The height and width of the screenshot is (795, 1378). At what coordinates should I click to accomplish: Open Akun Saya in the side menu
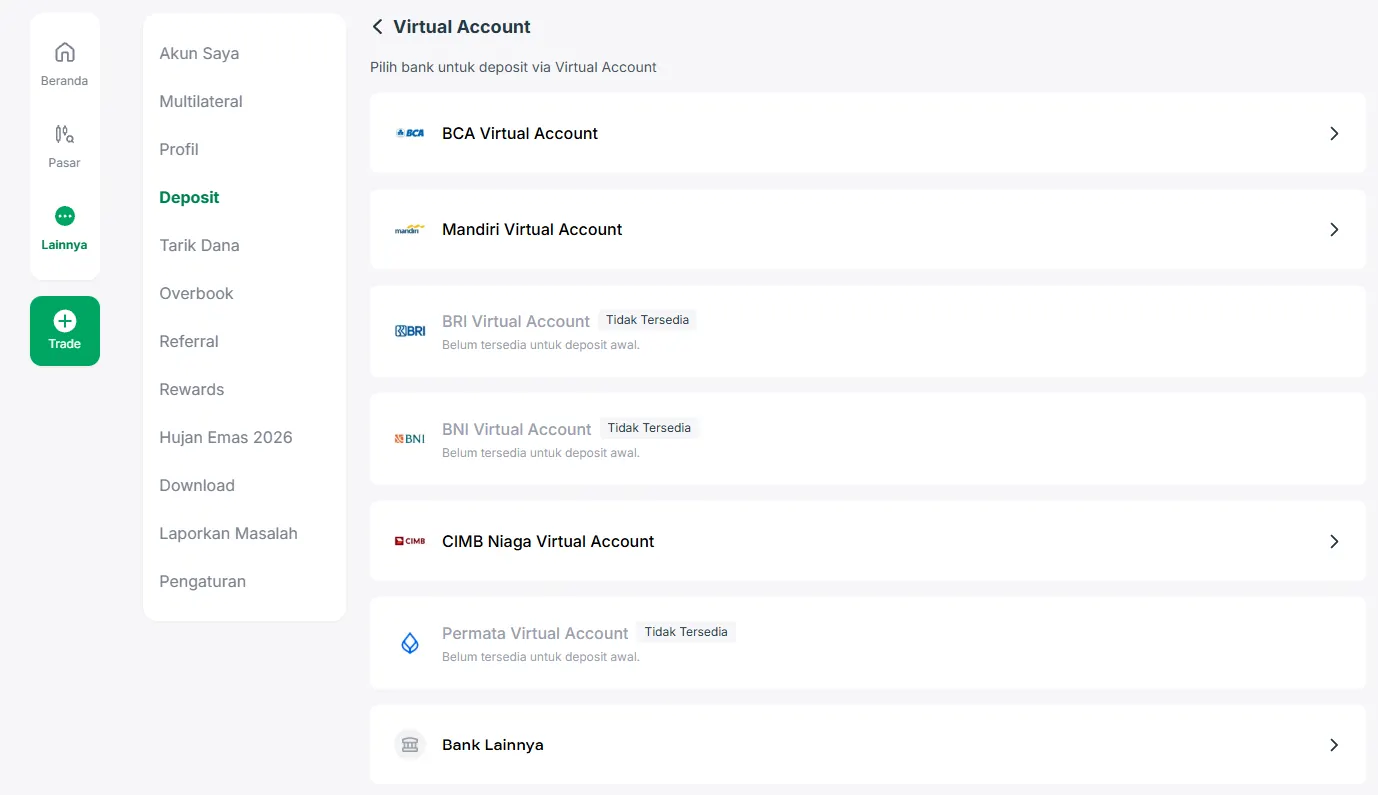coord(199,53)
